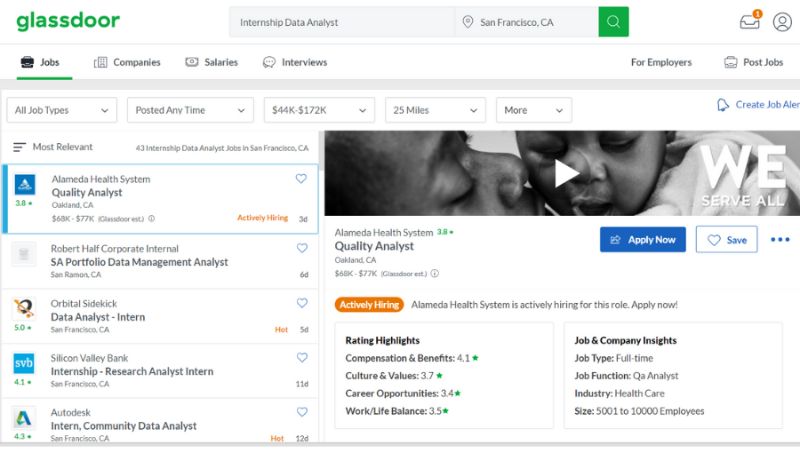The width and height of the screenshot is (800, 450).
Task: Switch to the Companies tab
Action: (127, 62)
